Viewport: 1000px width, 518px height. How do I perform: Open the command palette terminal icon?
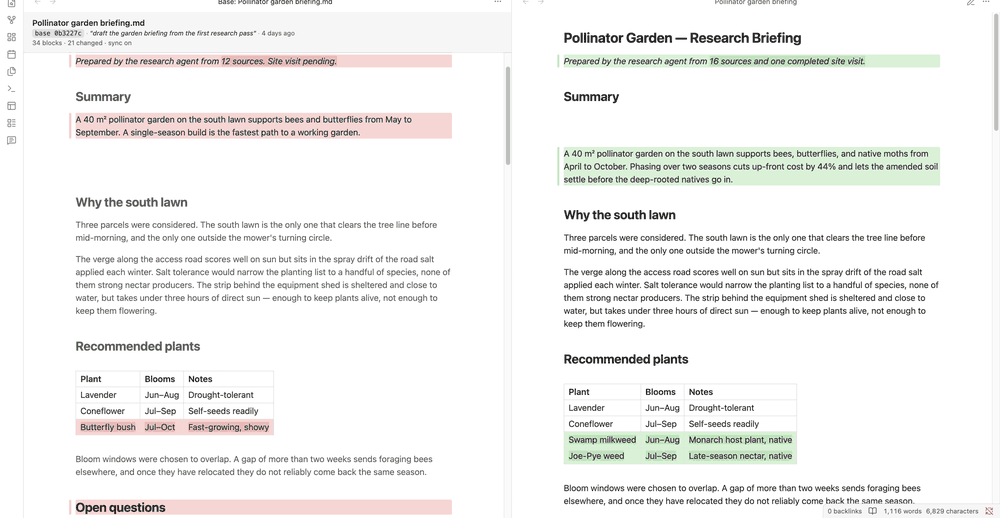[11, 89]
